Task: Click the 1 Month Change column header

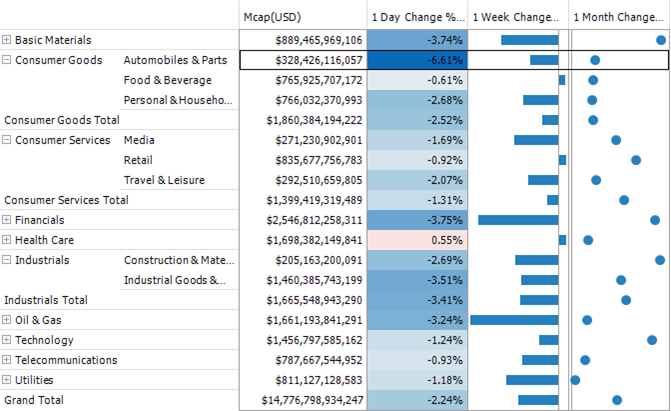Action: 619,17
